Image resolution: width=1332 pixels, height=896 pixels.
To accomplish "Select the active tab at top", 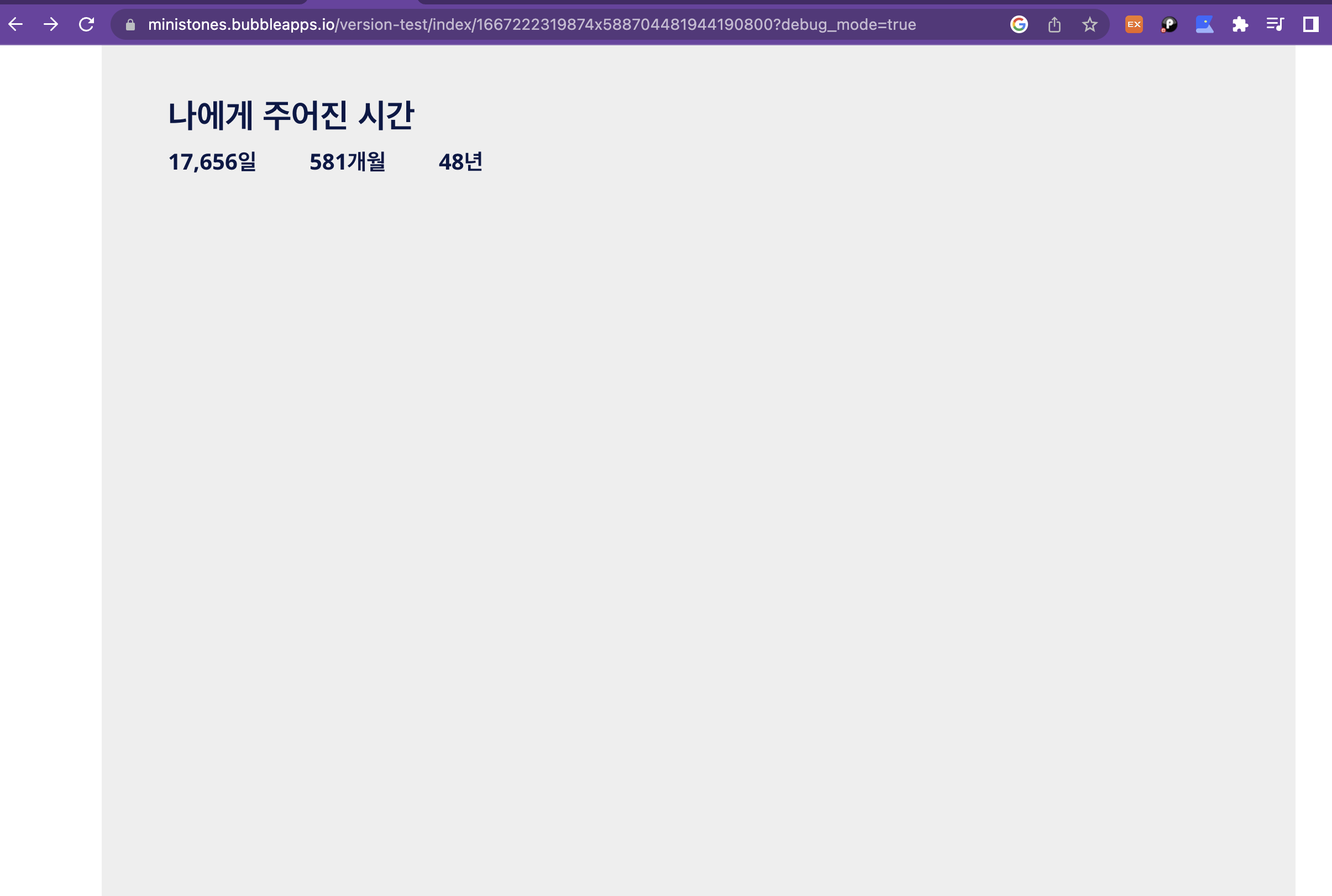I will tap(363, 2).
